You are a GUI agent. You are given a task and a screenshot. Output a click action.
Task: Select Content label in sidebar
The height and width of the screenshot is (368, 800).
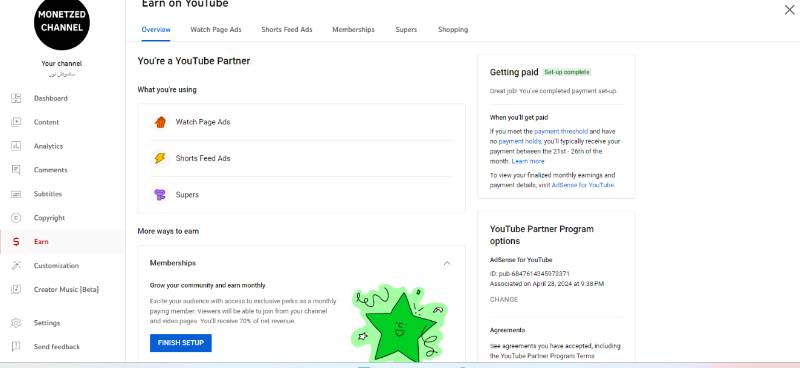coord(46,122)
